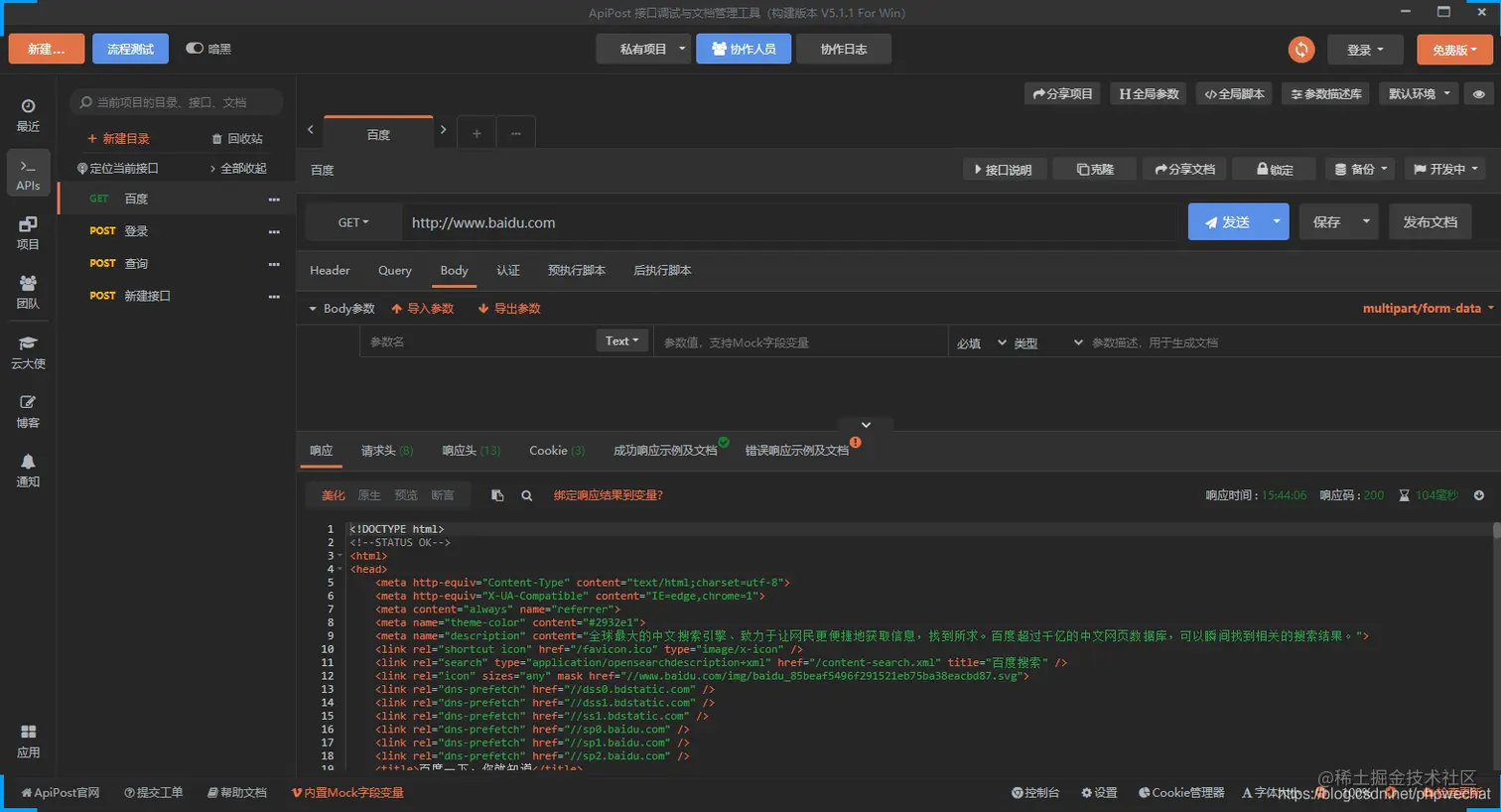This screenshot has width=1501, height=812.
Task: Click the 分享项目 share project button
Action: tap(1063, 94)
